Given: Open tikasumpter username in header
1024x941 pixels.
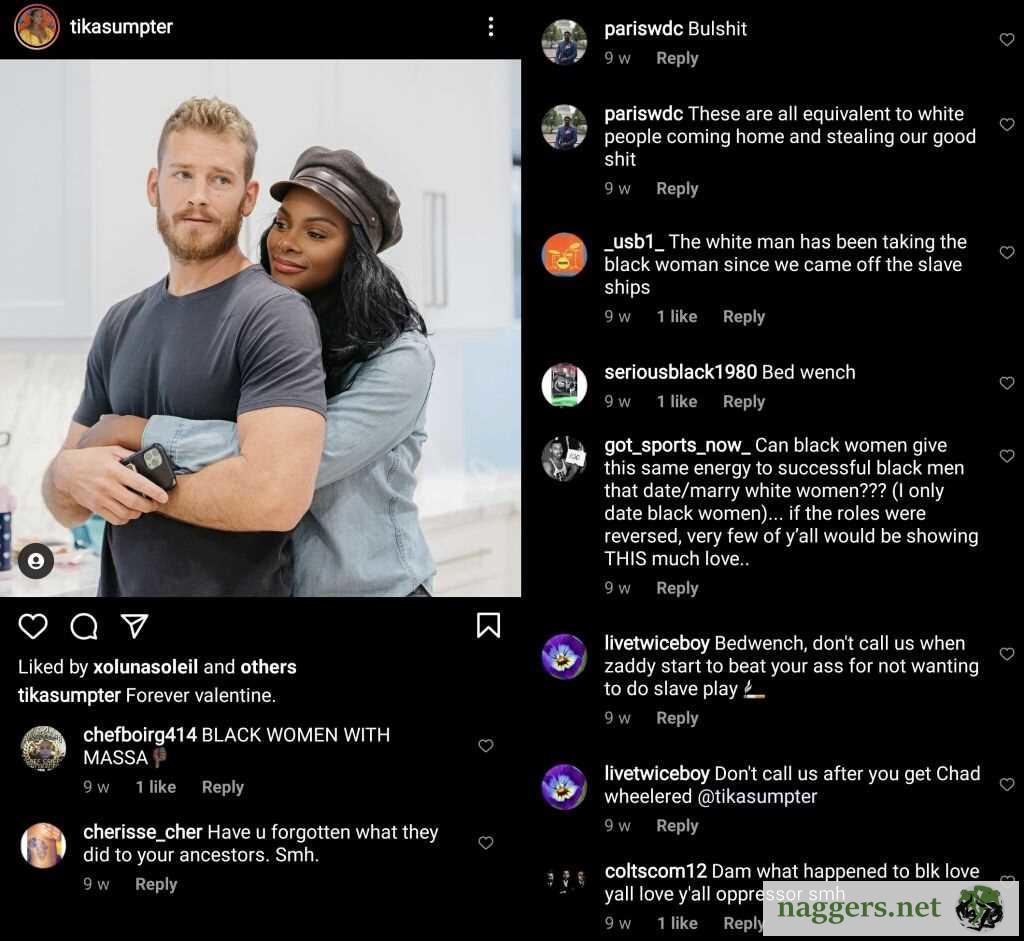Looking at the screenshot, I should [121, 27].
